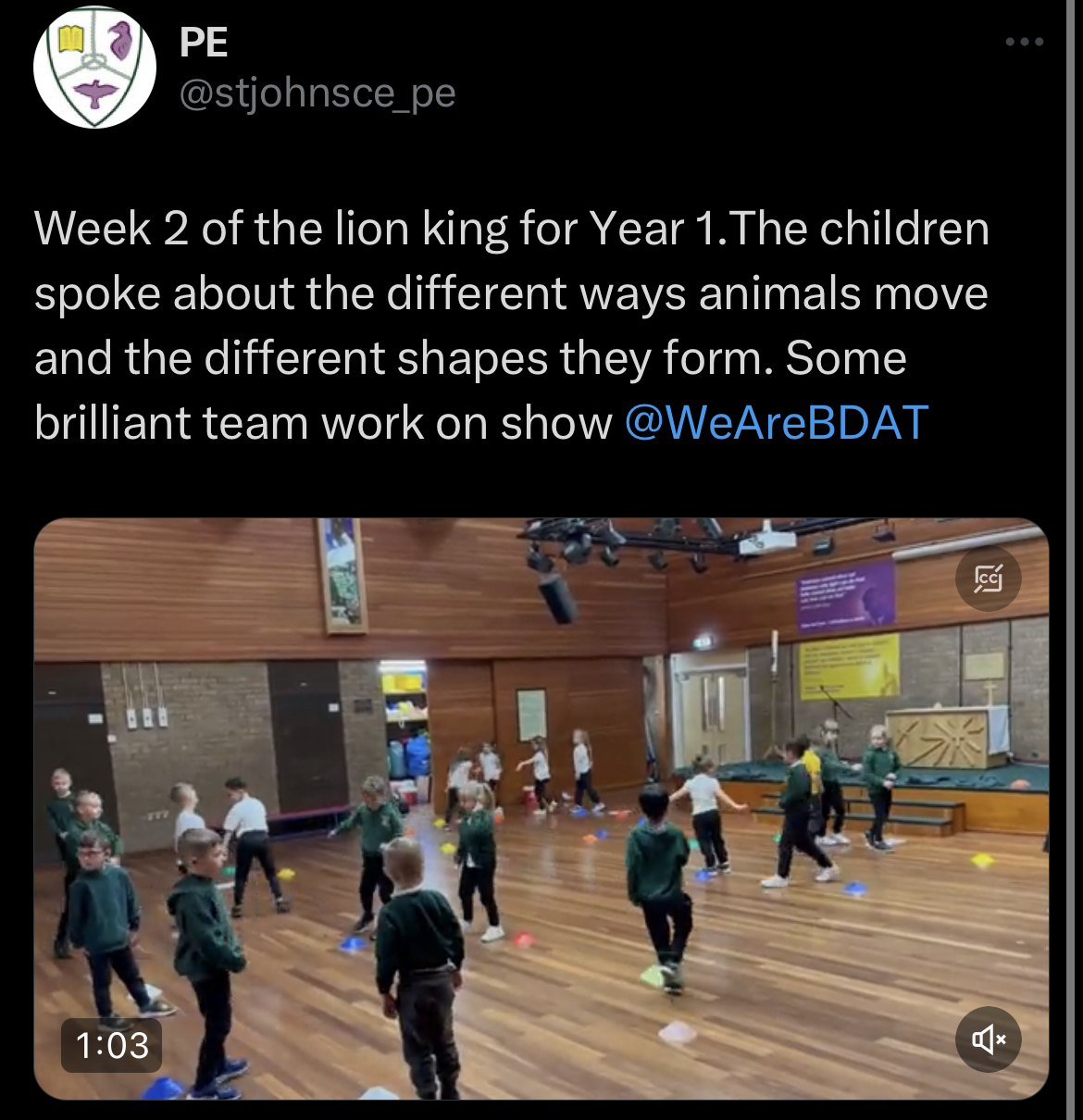
Task: Visit the @stjohnsce_pe handle
Action: pyautogui.click(x=317, y=94)
